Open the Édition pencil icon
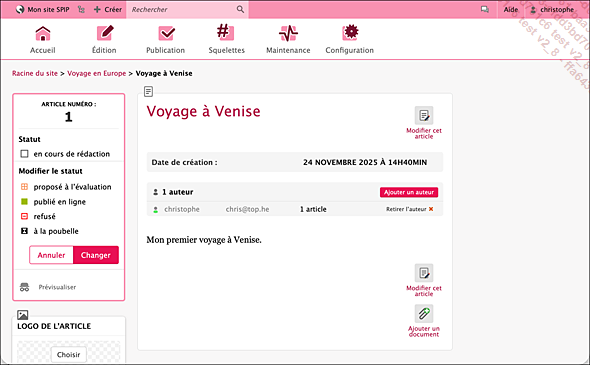This screenshot has width=590, height=365. [105, 33]
